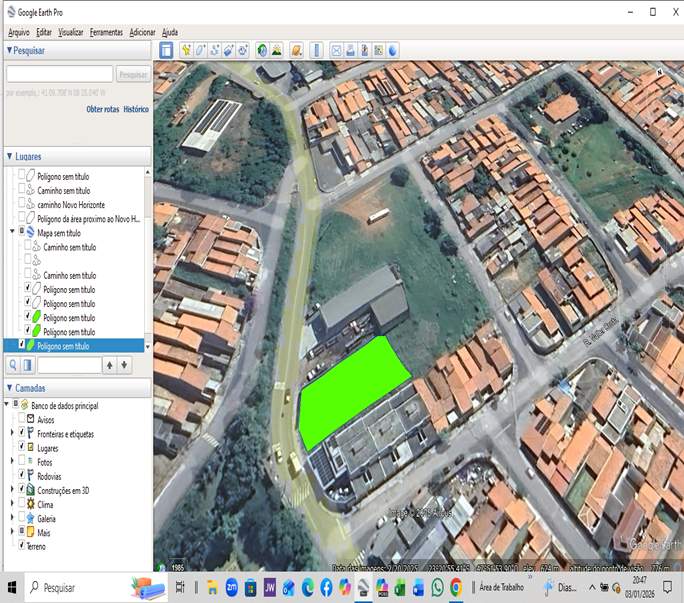The width and height of the screenshot is (684, 603).
Task: Collapse the Camadas panel
Action: point(10,387)
